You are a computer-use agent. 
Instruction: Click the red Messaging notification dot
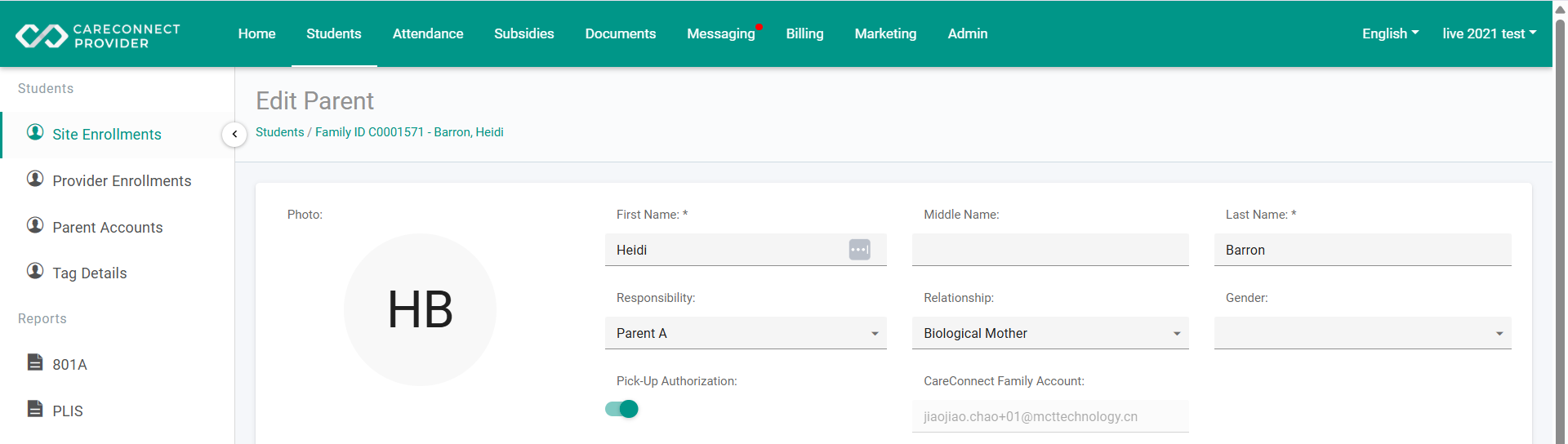759,27
